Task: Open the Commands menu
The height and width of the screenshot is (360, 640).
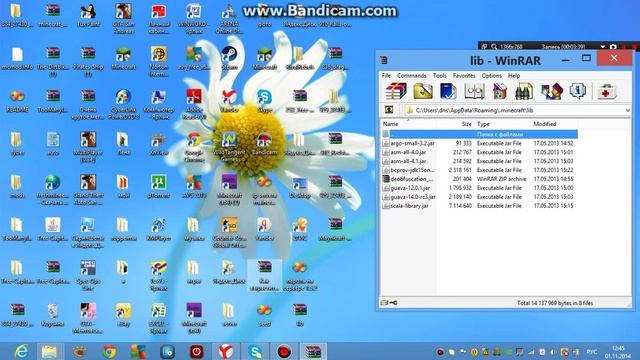Action: 411,76
